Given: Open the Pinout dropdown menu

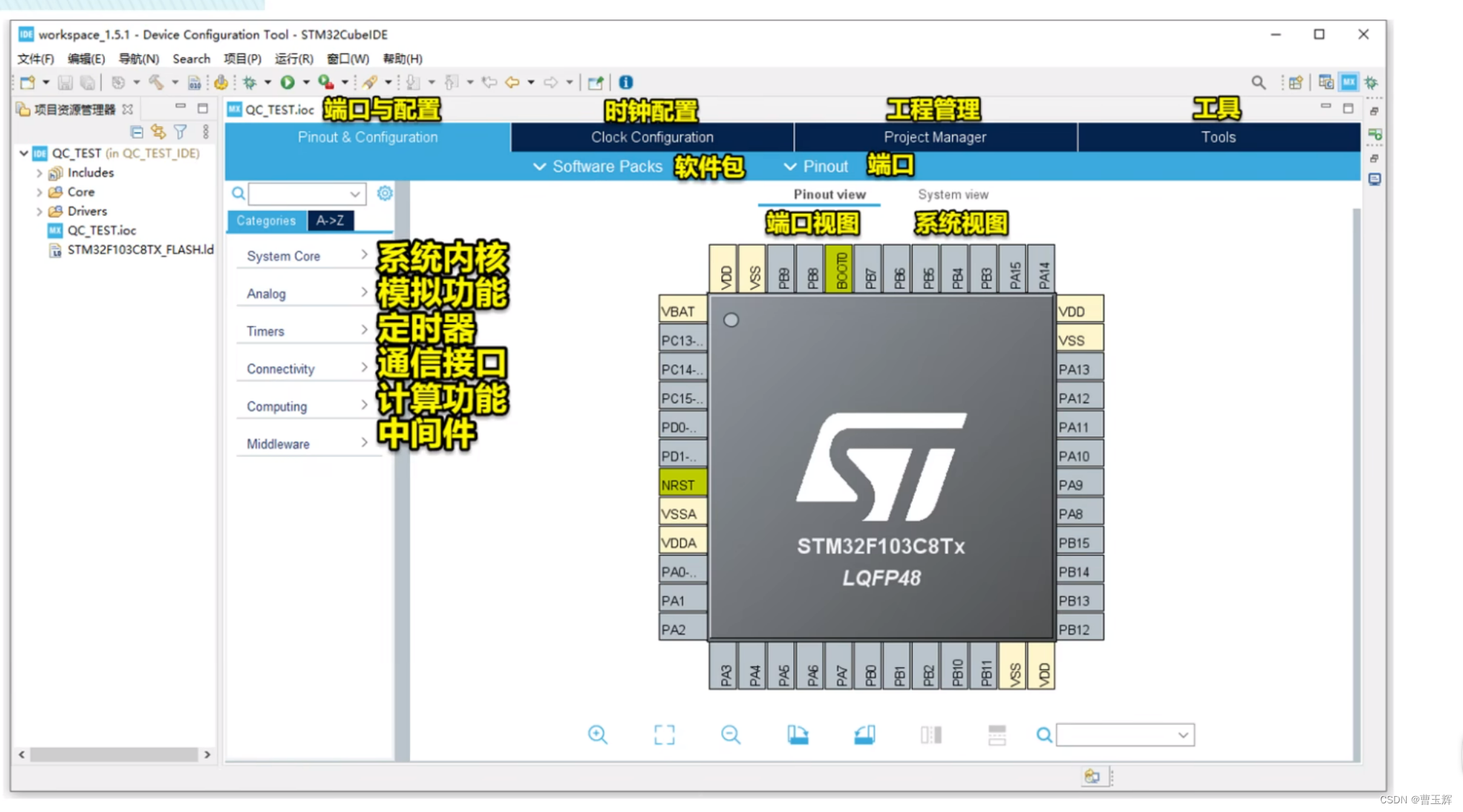Looking at the screenshot, I should [816, 166].
